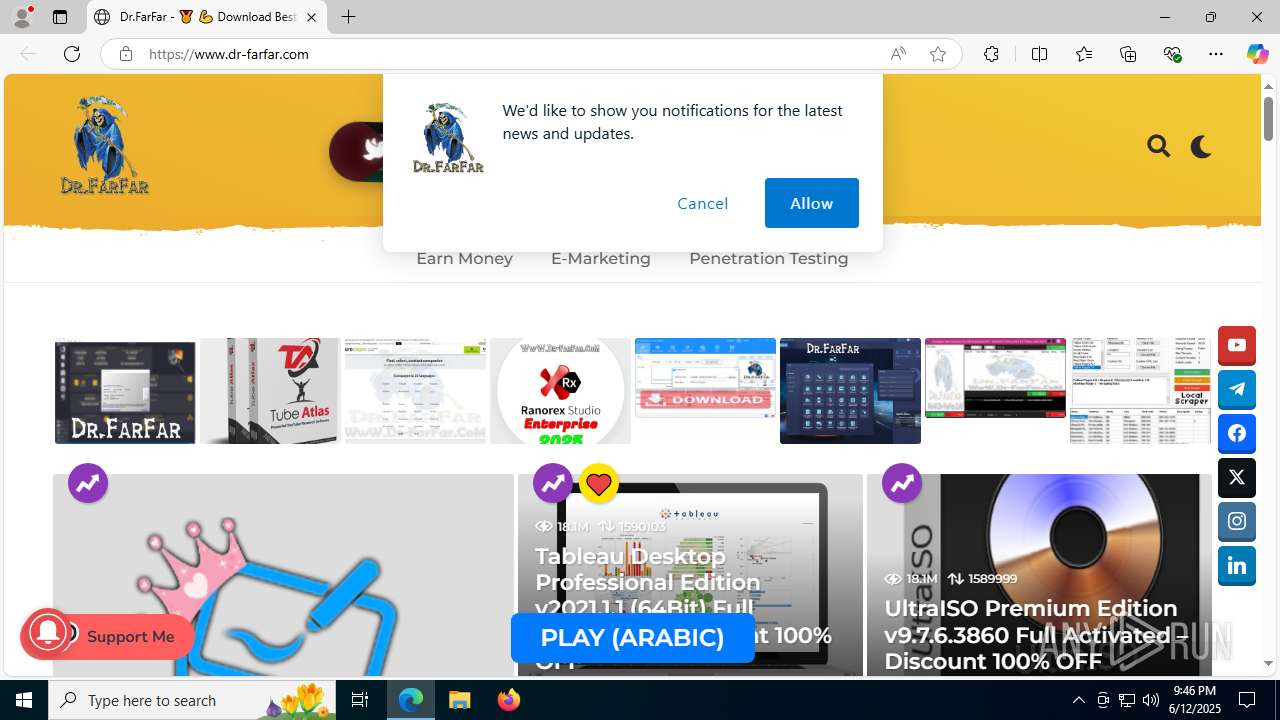The width and height of the screenshot is (1280, 720).
Task: Open the volume control tray icon
Action: tap(1151, 700)
